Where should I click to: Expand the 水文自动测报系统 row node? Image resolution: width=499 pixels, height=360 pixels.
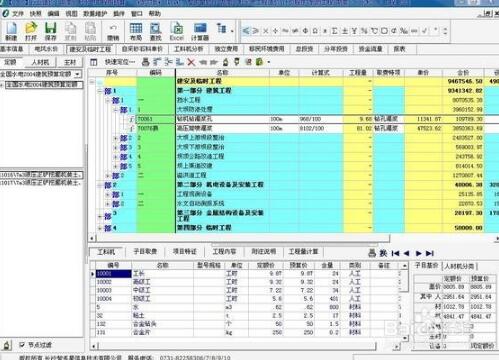[x=108, y=204]
